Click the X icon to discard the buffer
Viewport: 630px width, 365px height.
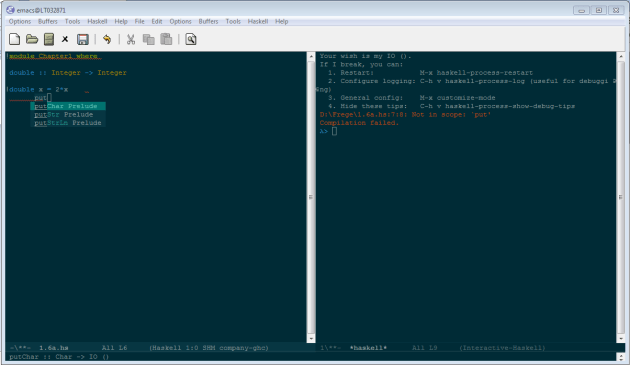[x=65, y=39]
